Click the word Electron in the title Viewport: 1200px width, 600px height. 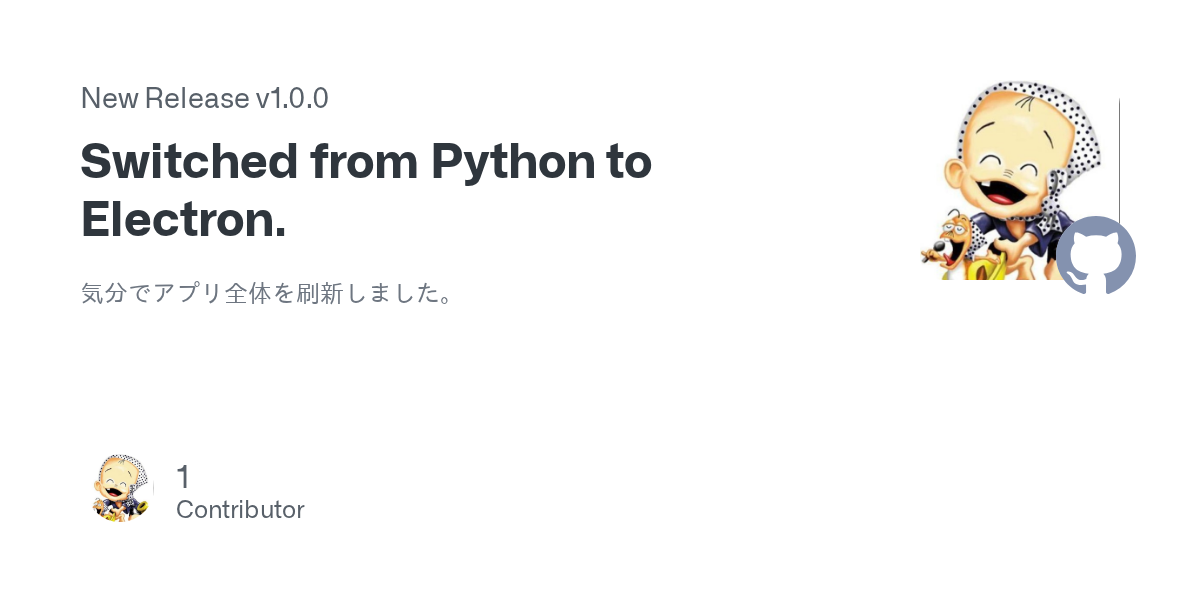pos(183,219)
